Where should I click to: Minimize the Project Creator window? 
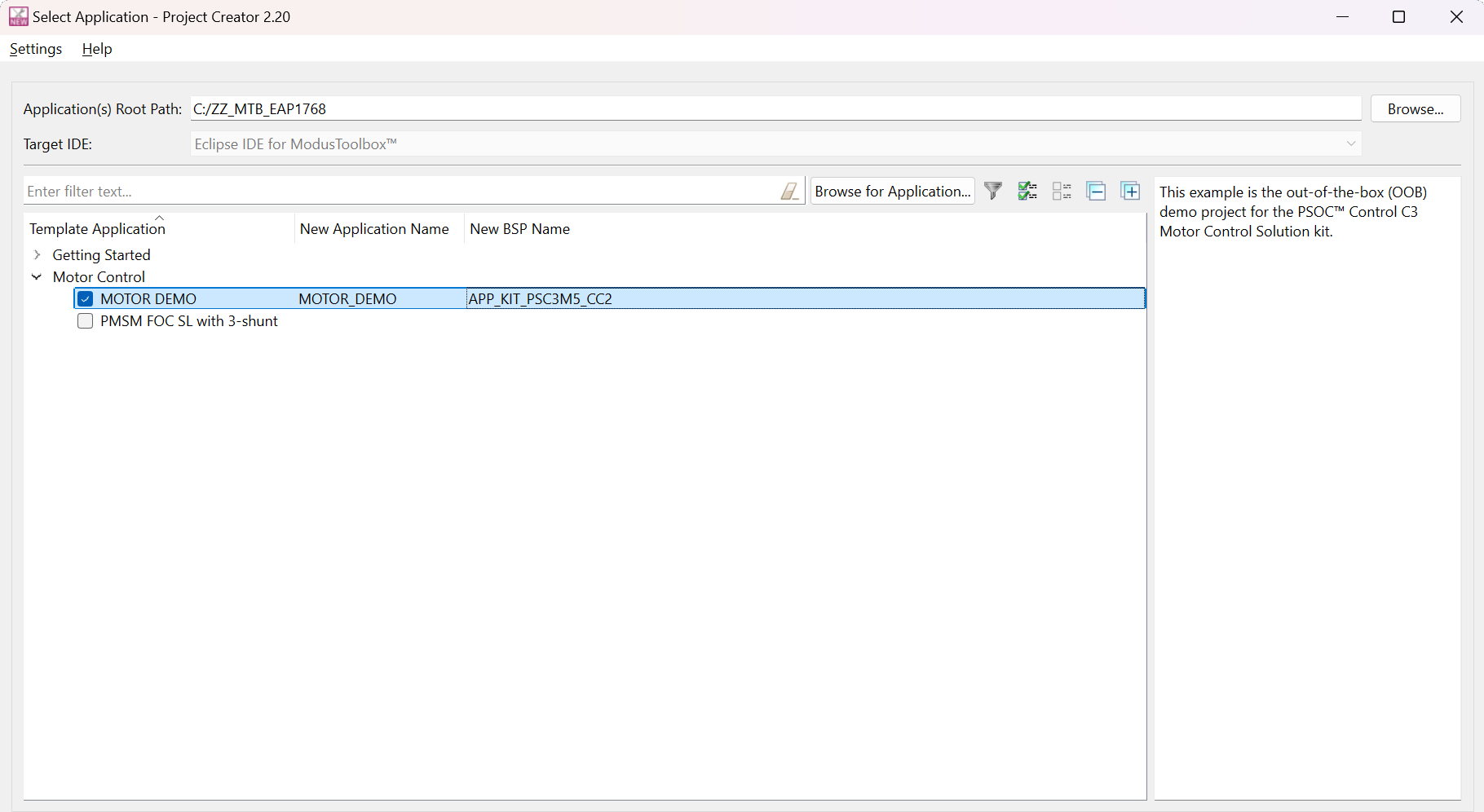point(1343,16)
